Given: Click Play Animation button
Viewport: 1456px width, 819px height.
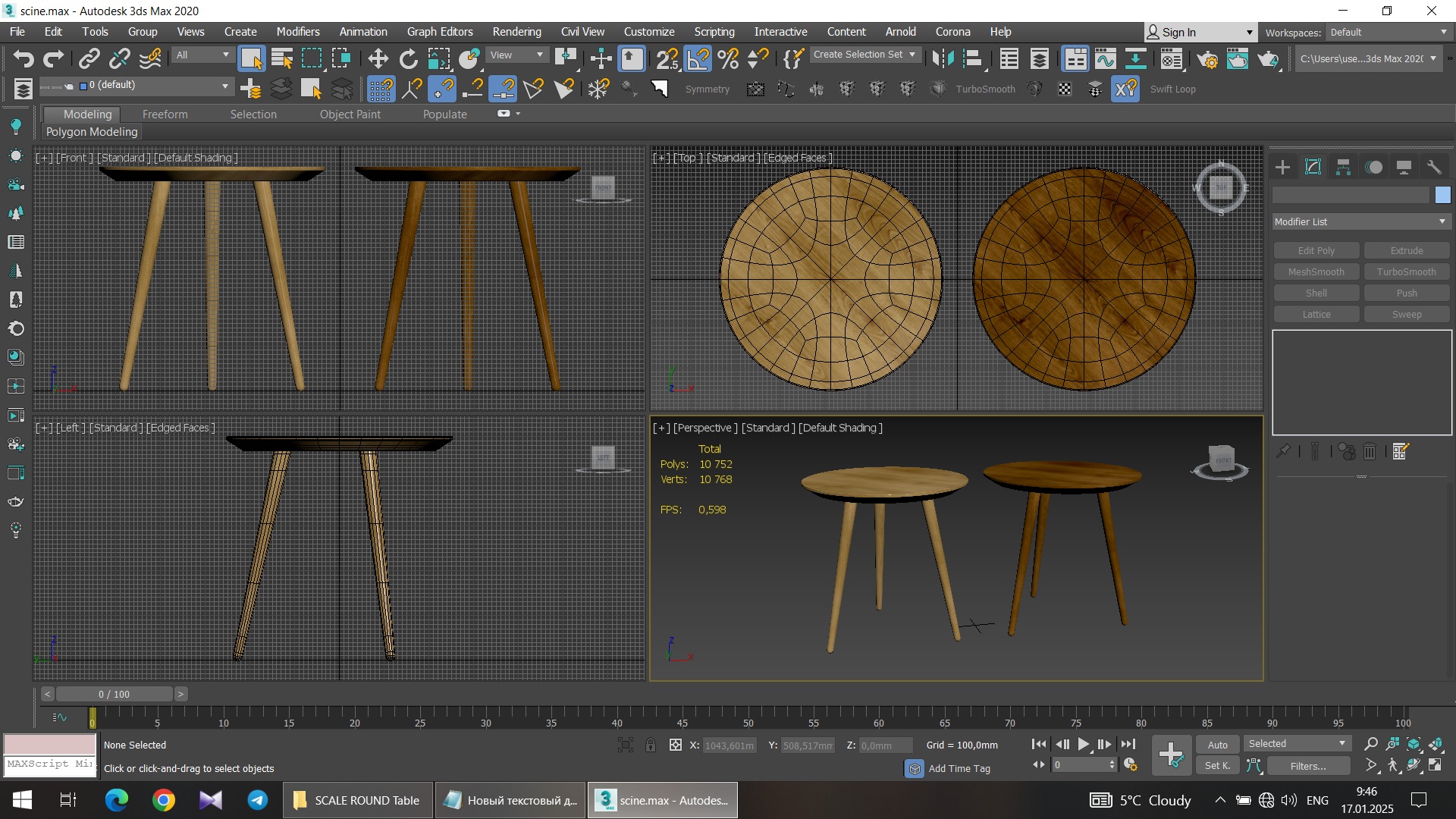Looking at the screenshot, I should 1084,745.
